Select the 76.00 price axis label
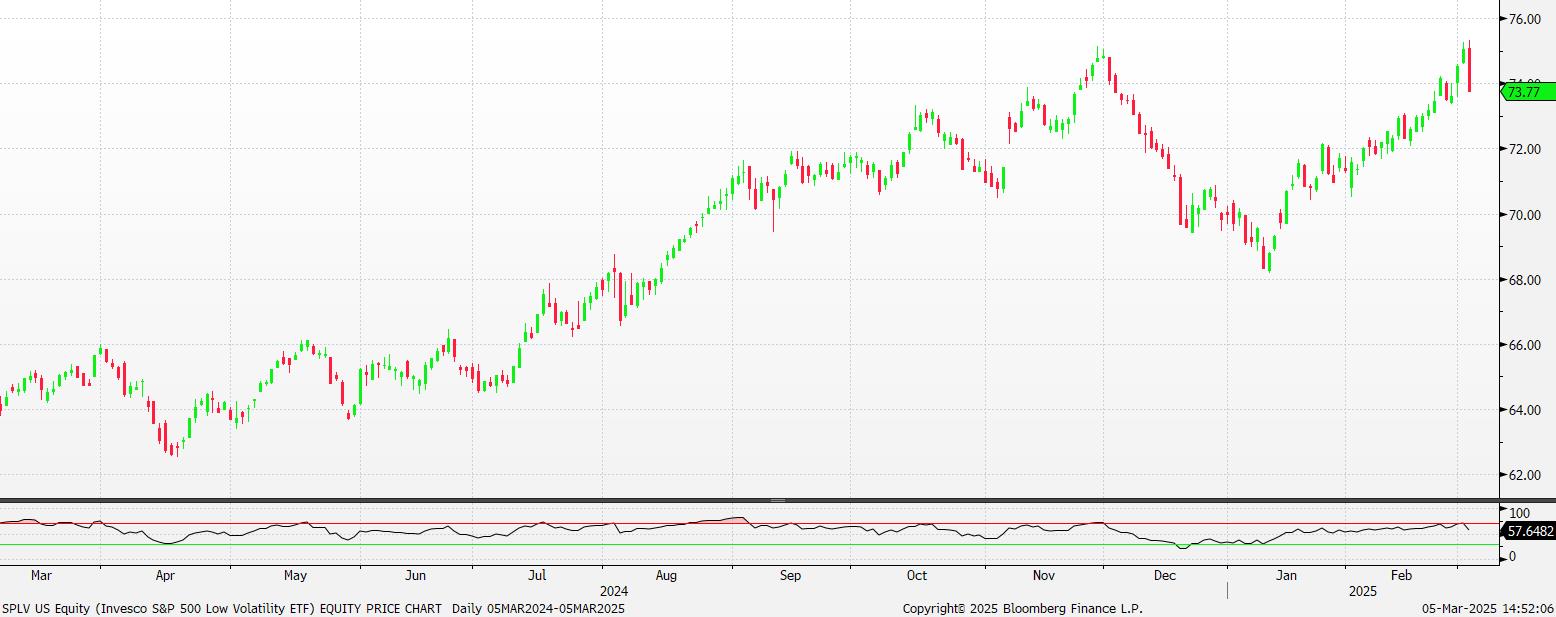The height and width of the screenshot is (617, 1556). [1524, 19]
